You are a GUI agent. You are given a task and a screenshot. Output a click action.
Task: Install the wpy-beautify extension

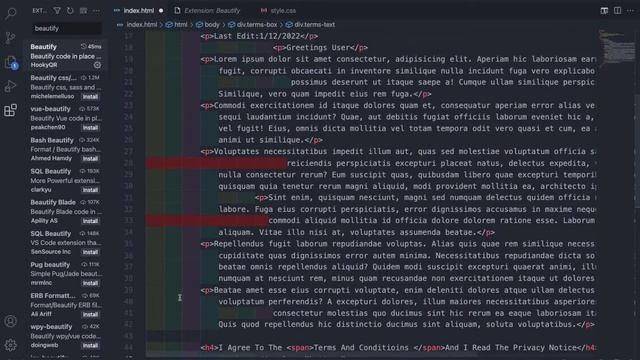click(x=90, y=346)
